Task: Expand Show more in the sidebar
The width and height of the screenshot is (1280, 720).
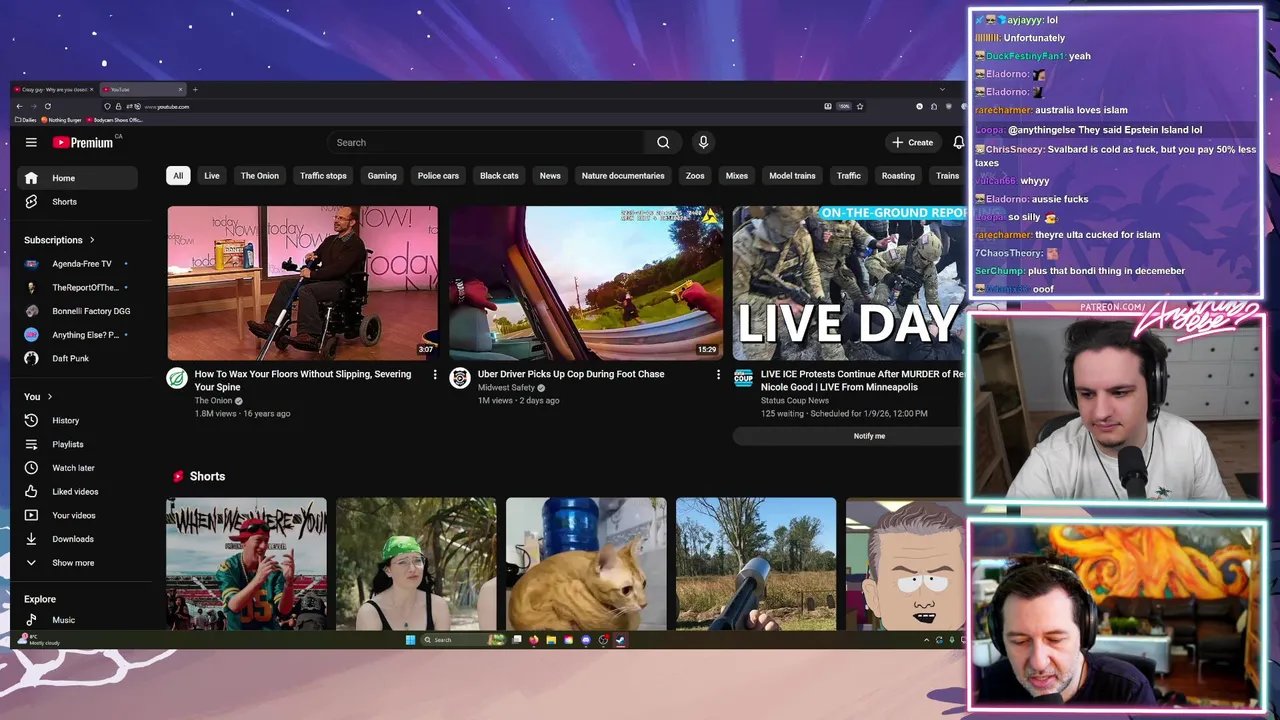Action: tap(78, 563)
